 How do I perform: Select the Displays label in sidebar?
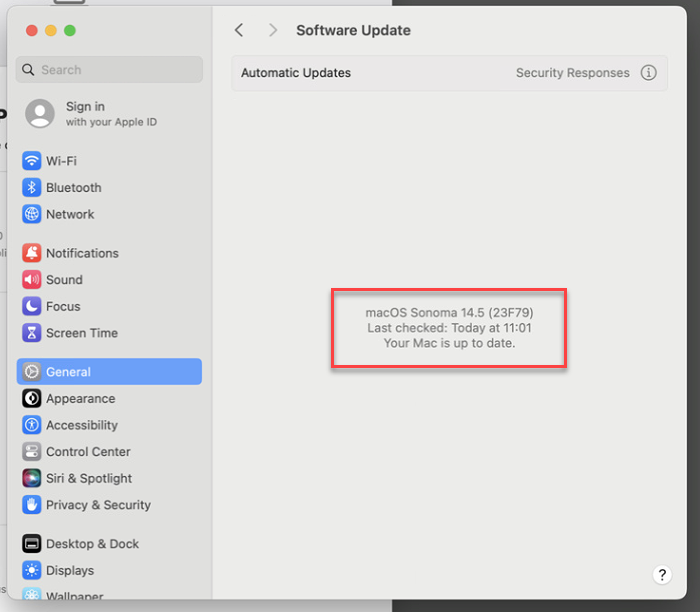tap(70, 570)
